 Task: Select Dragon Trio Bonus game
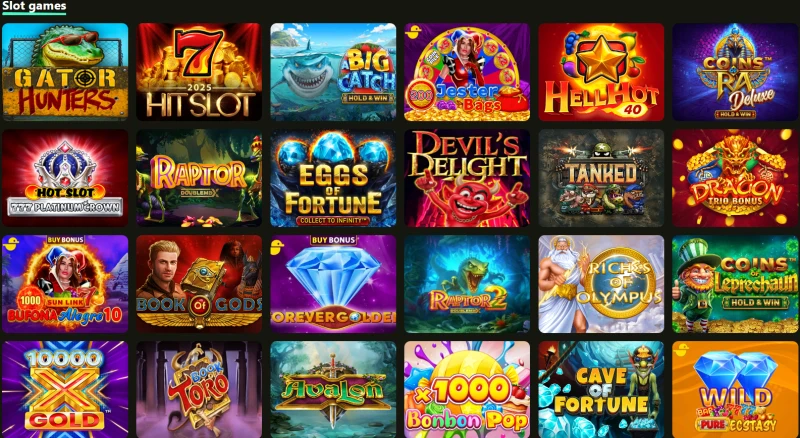735,178
